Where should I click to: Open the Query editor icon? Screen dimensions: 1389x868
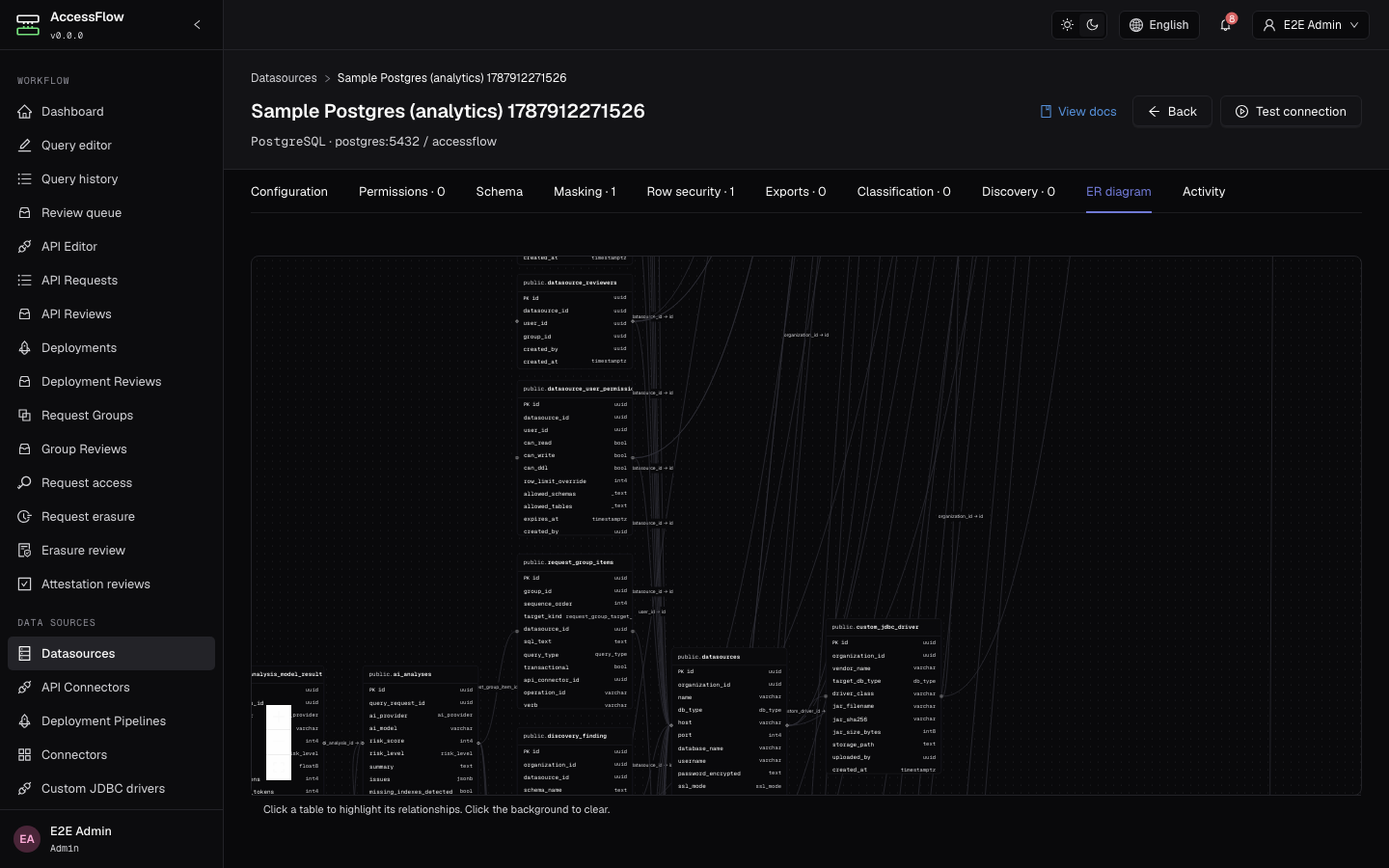(x=25, y=146)
